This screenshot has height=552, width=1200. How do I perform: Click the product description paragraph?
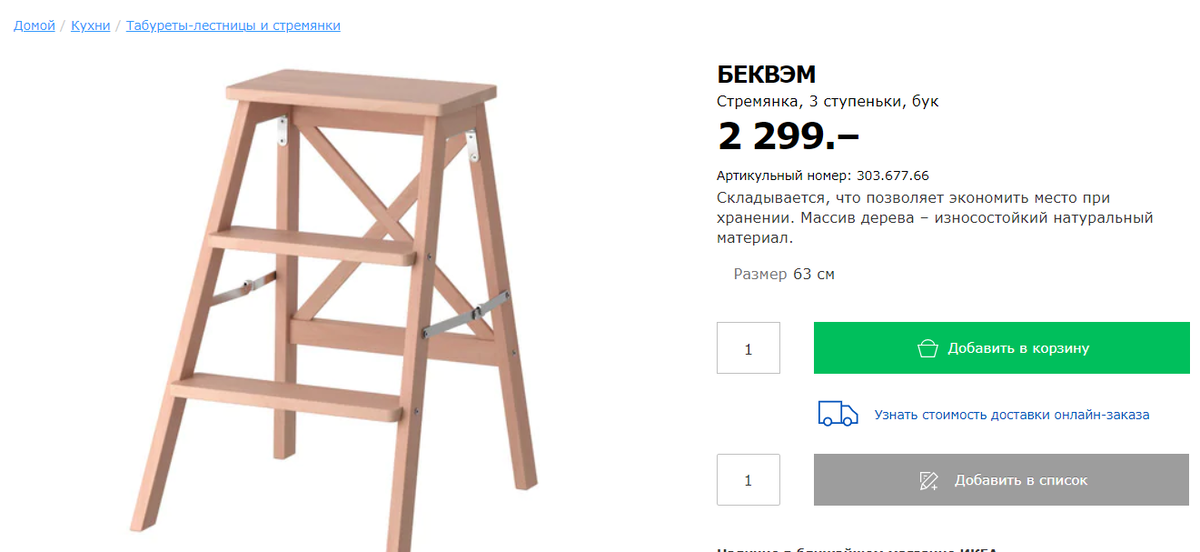pos(935,218)
